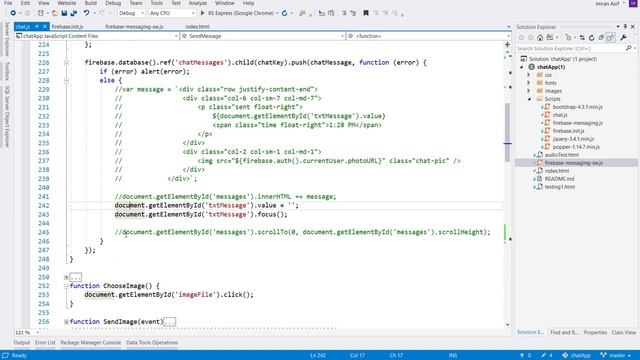Open the Error List tab

tap(45, 342)
